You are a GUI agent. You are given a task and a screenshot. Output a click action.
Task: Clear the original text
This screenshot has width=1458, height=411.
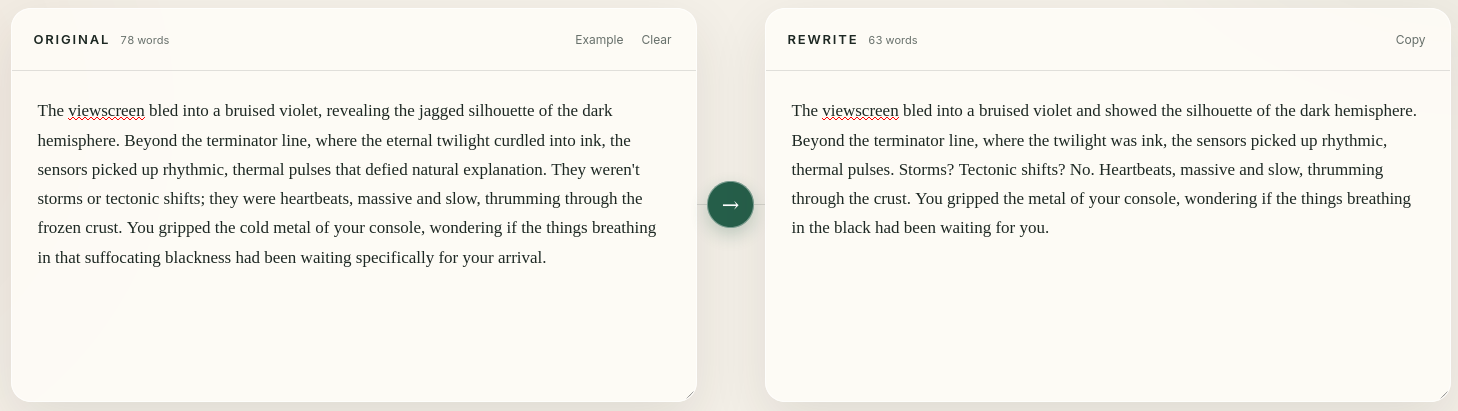656,40
